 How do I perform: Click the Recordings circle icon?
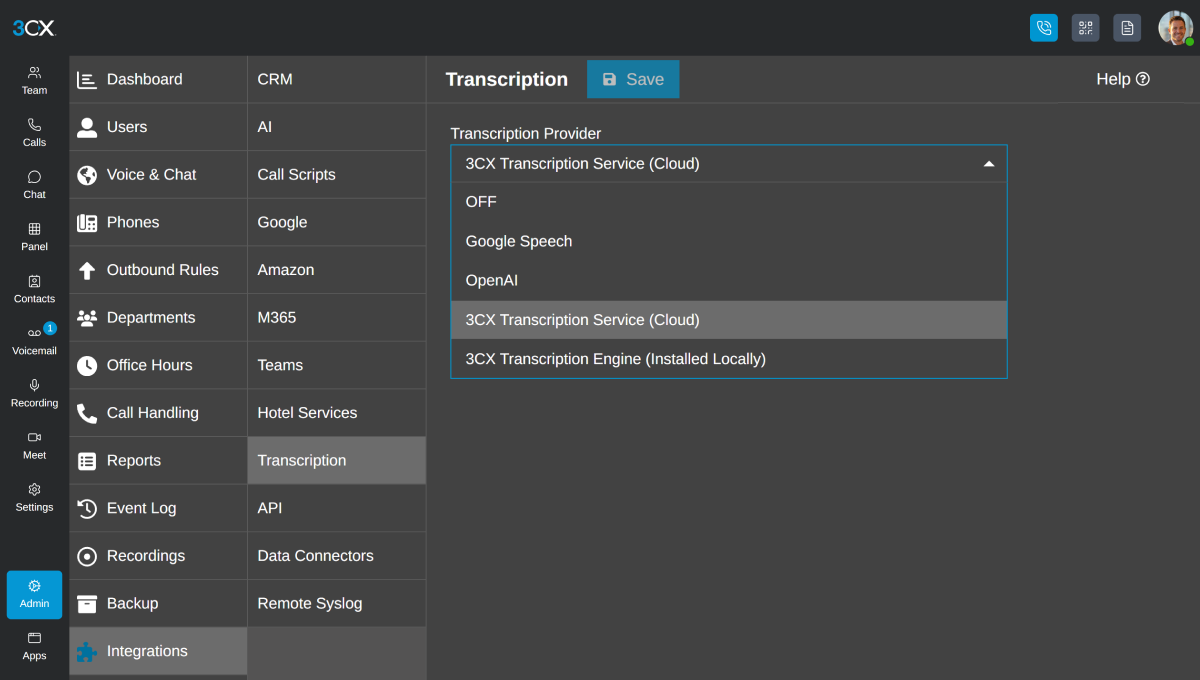point(87,556)
